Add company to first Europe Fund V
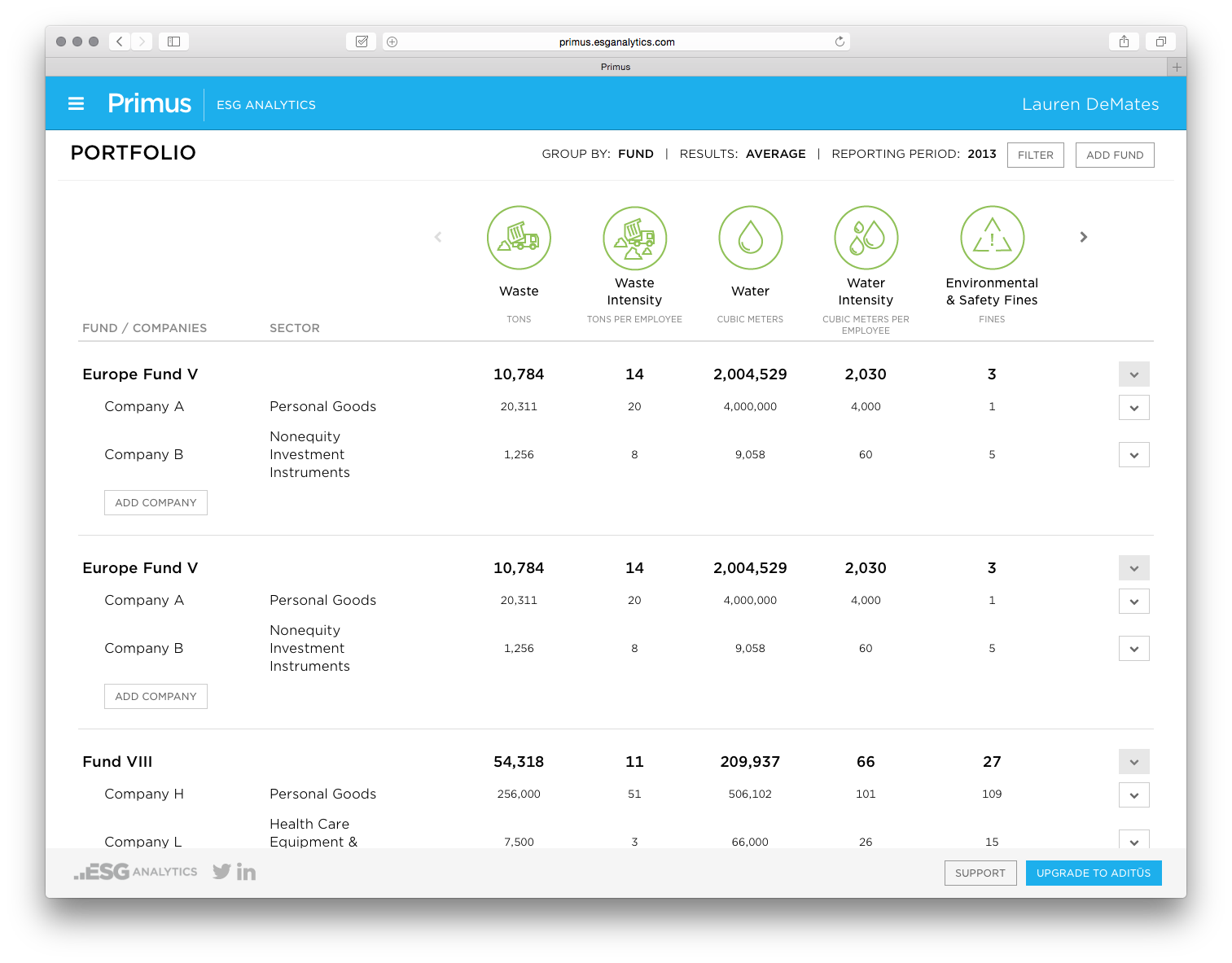The width and height of the screenshot is (1232, 963). coord(156,502)
